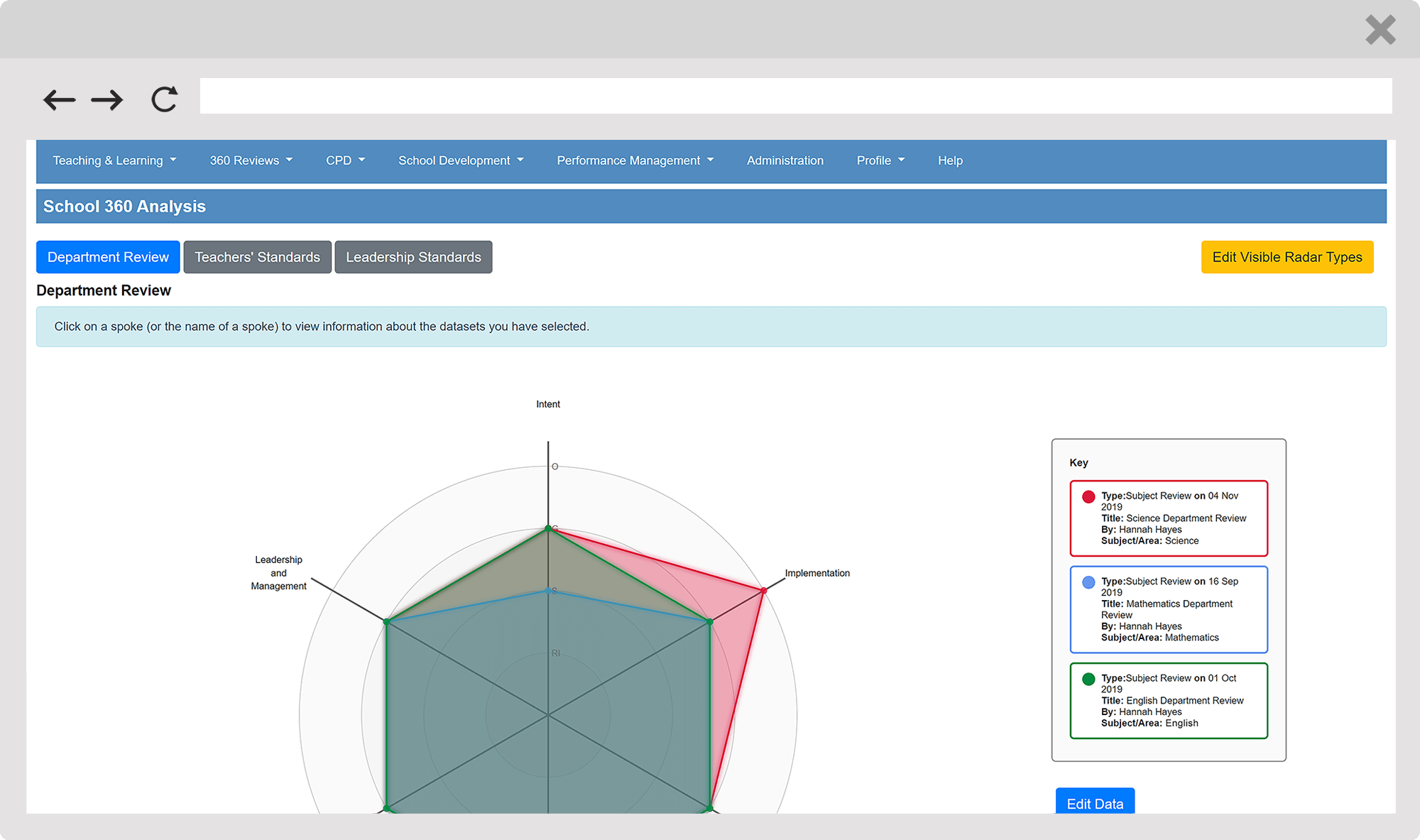Click the Intent spoke label
1420x840 pixels.
548,404
